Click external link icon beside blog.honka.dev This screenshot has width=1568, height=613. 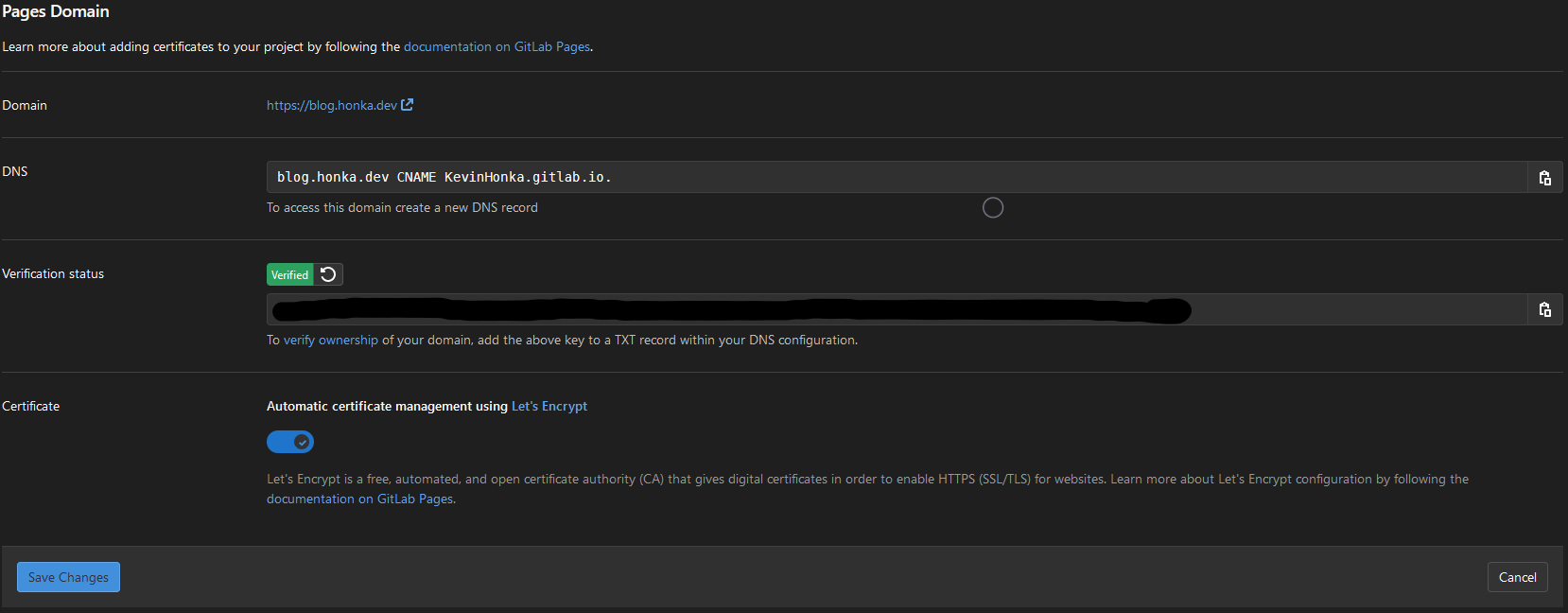pos(408,105)
